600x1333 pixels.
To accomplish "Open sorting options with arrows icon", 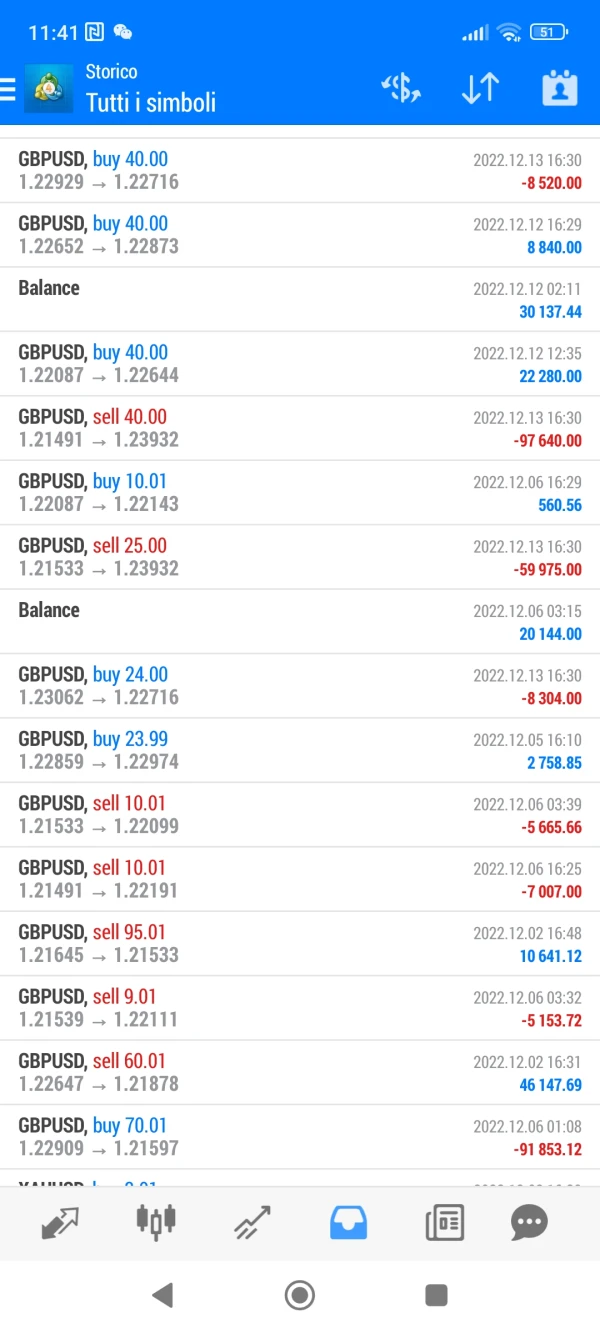I will click(480, 89).
